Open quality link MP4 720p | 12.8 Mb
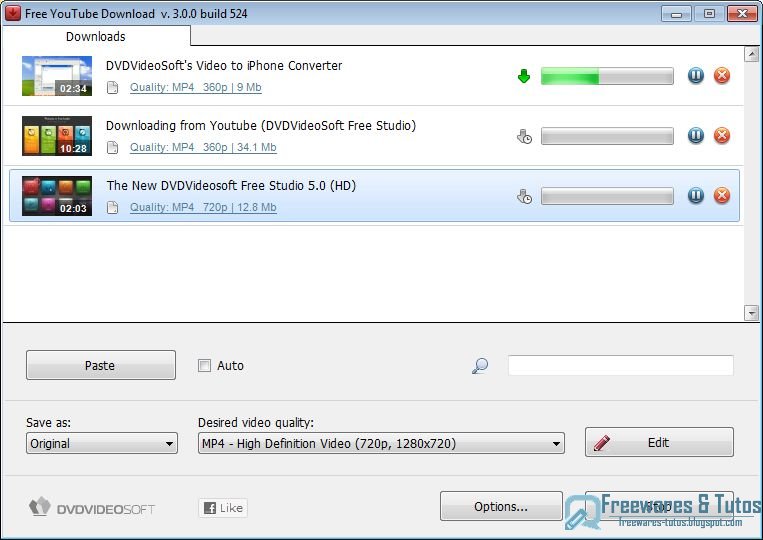Viewport: 763px width, 540px height. click(x=203, y=207)
